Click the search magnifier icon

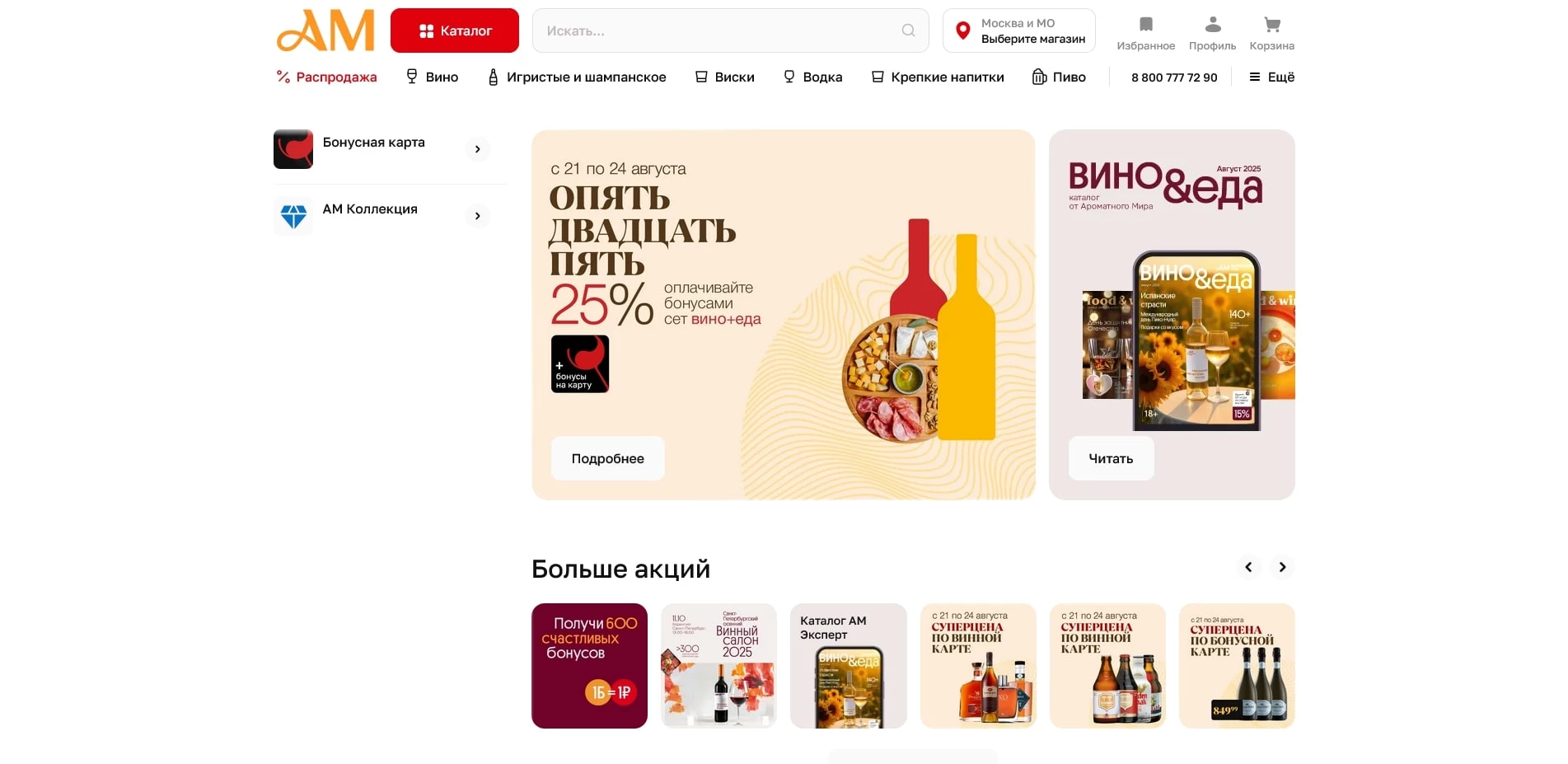click(908, 30)
